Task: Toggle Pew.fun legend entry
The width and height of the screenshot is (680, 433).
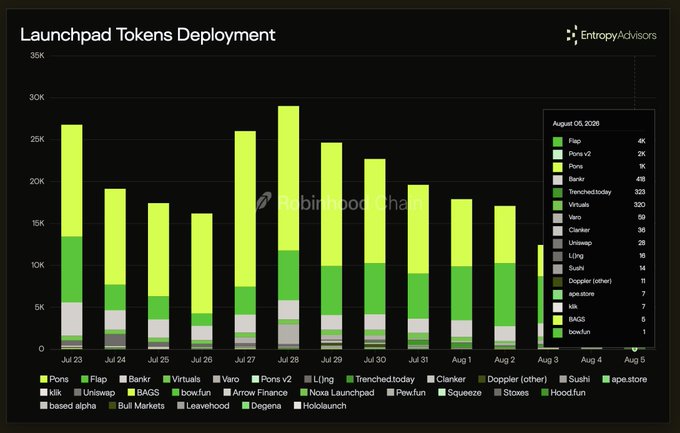Action: (406, 393)
